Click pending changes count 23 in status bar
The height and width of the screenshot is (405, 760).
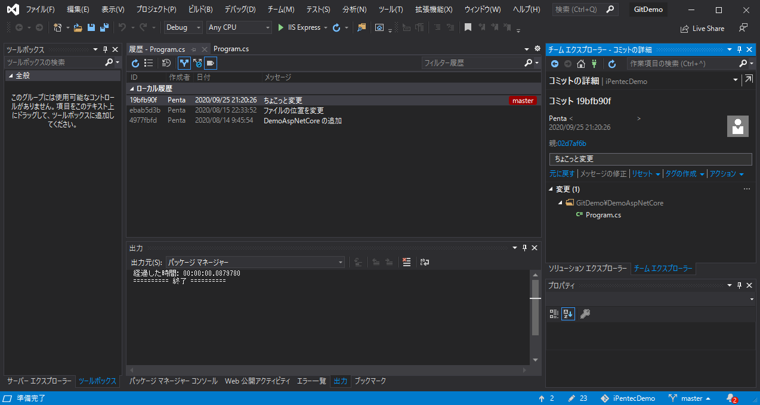coord(578,398)
